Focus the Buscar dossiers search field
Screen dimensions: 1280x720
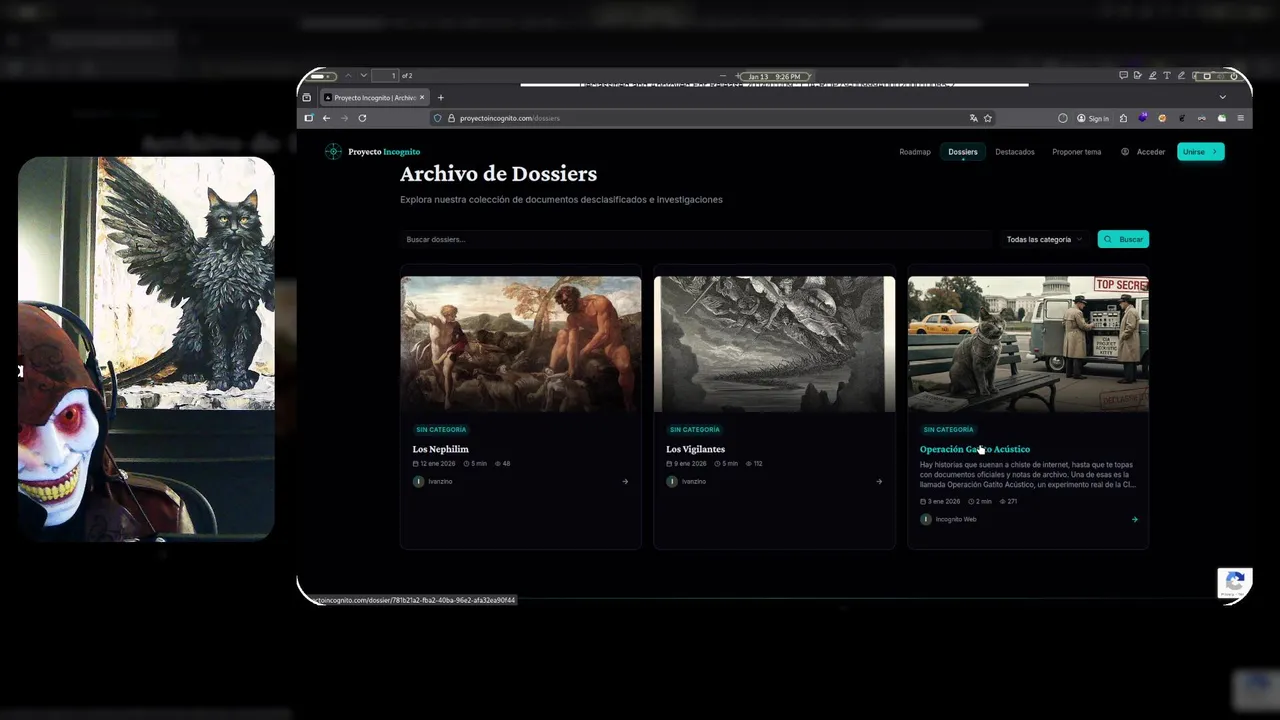point(695,239)
